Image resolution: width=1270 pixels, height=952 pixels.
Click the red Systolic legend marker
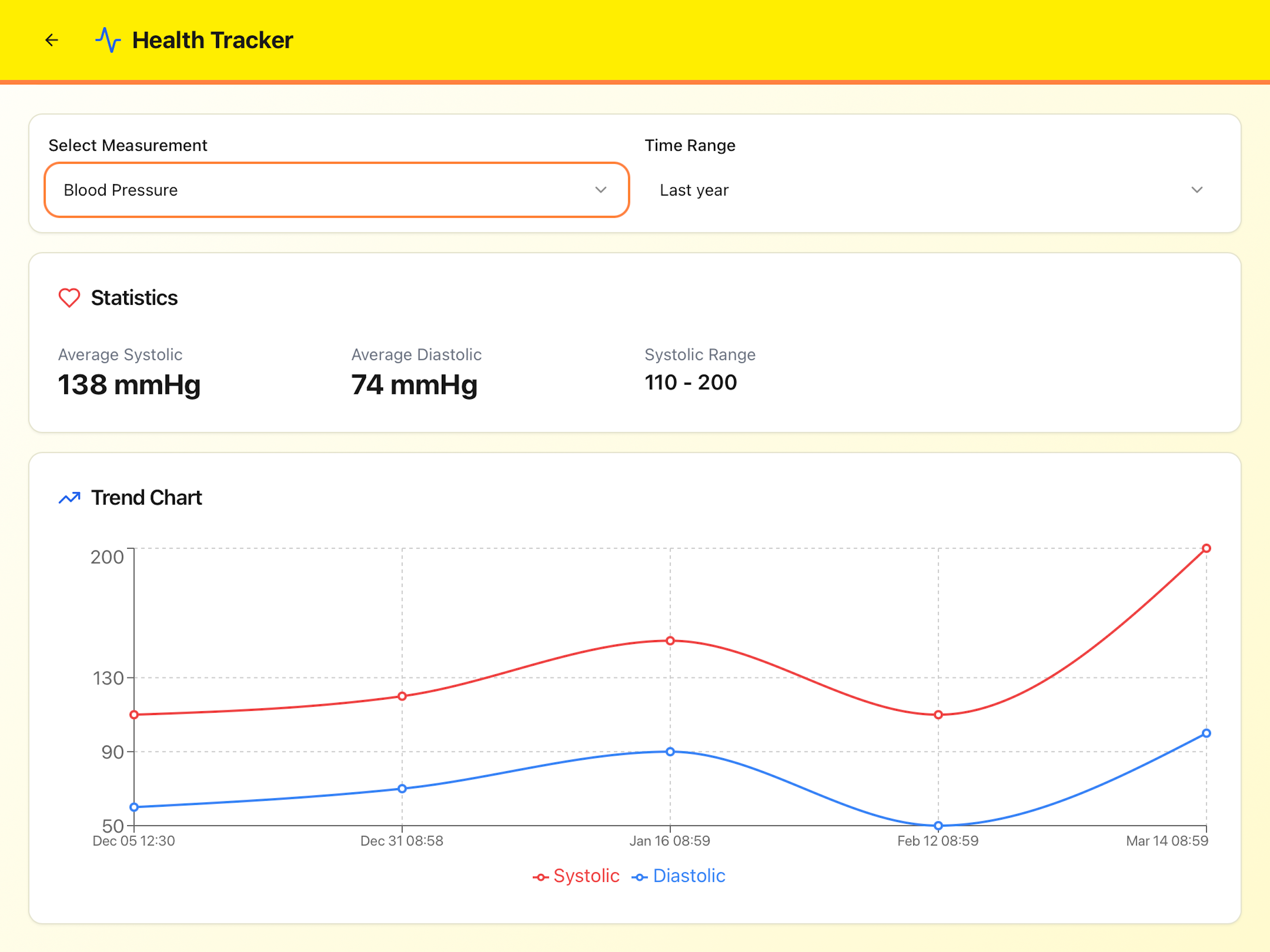tap(540, 877)
